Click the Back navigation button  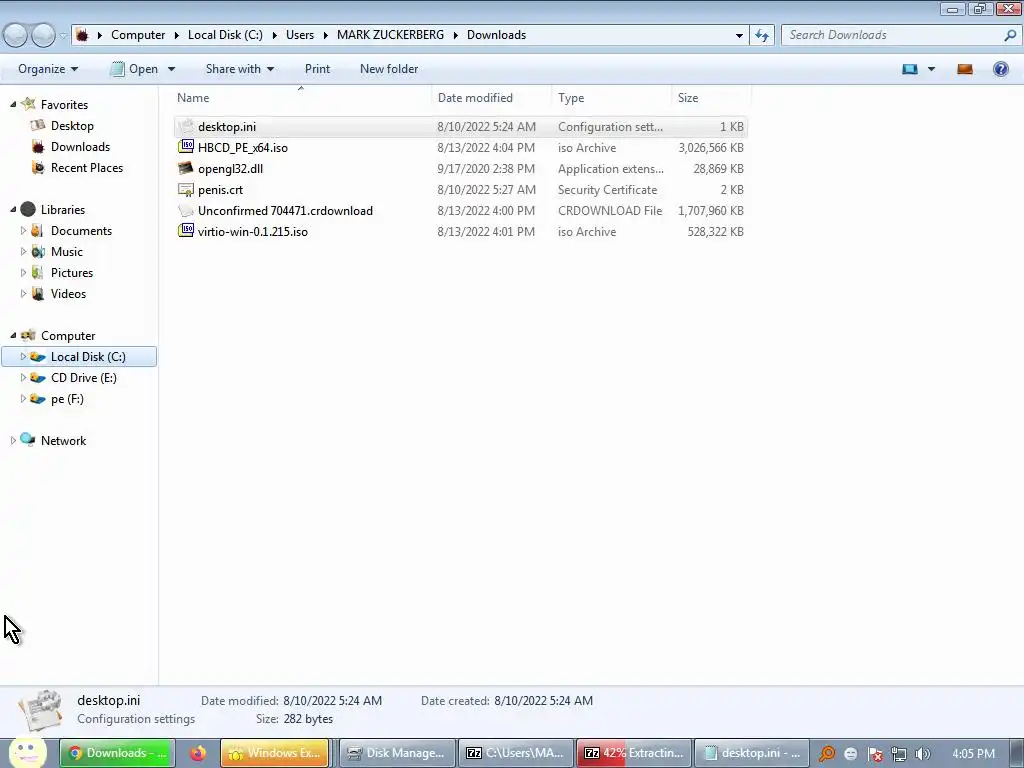click(x=15, y=35)
